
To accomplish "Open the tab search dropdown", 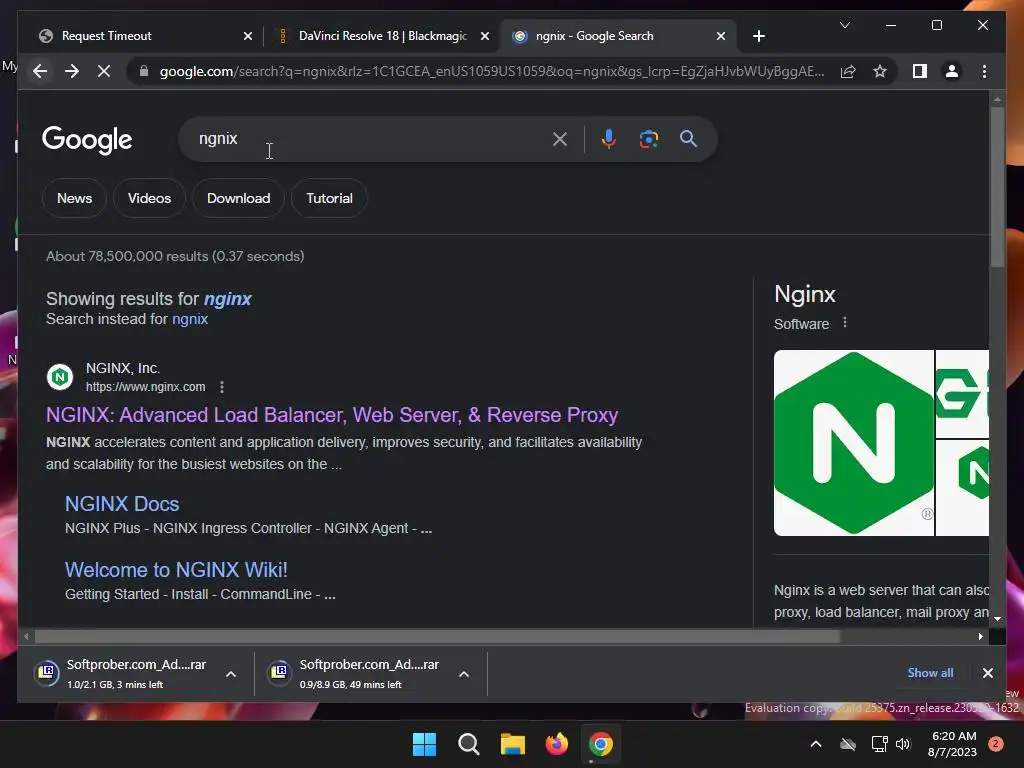I will [x=844, y=25].
